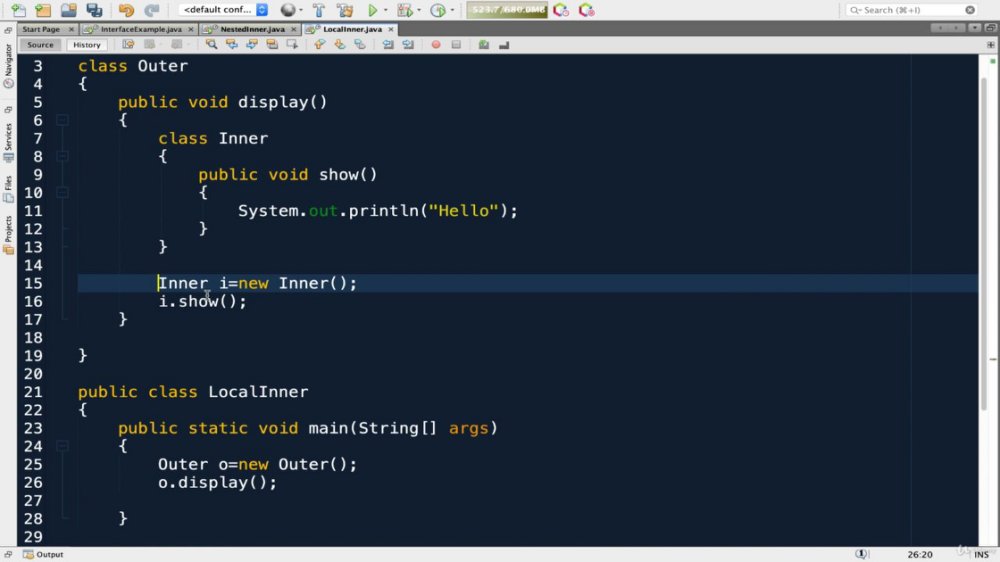Find previous occurrence

(x=232, y=45)
